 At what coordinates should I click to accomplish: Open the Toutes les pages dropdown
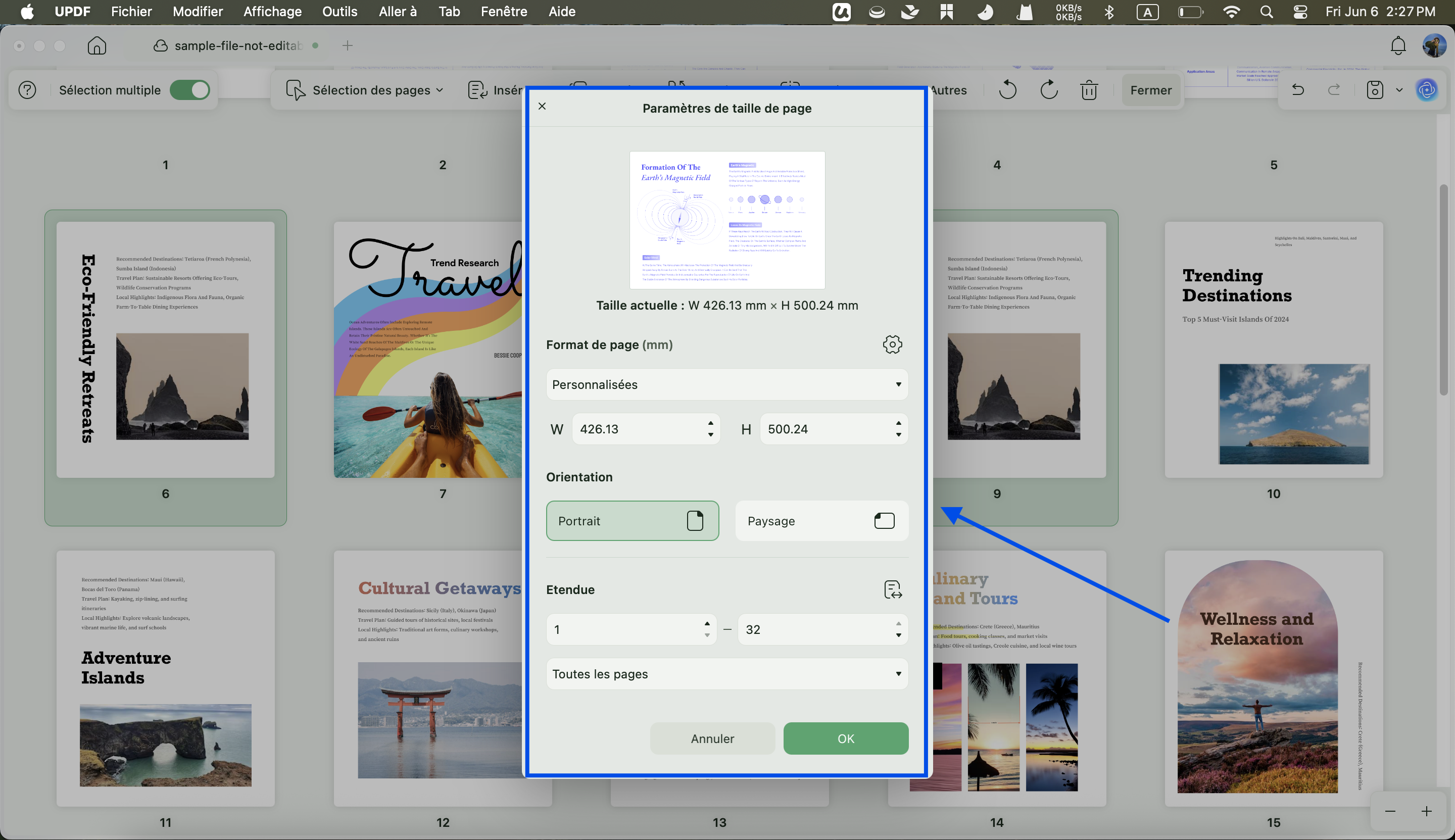coord(727,674)
